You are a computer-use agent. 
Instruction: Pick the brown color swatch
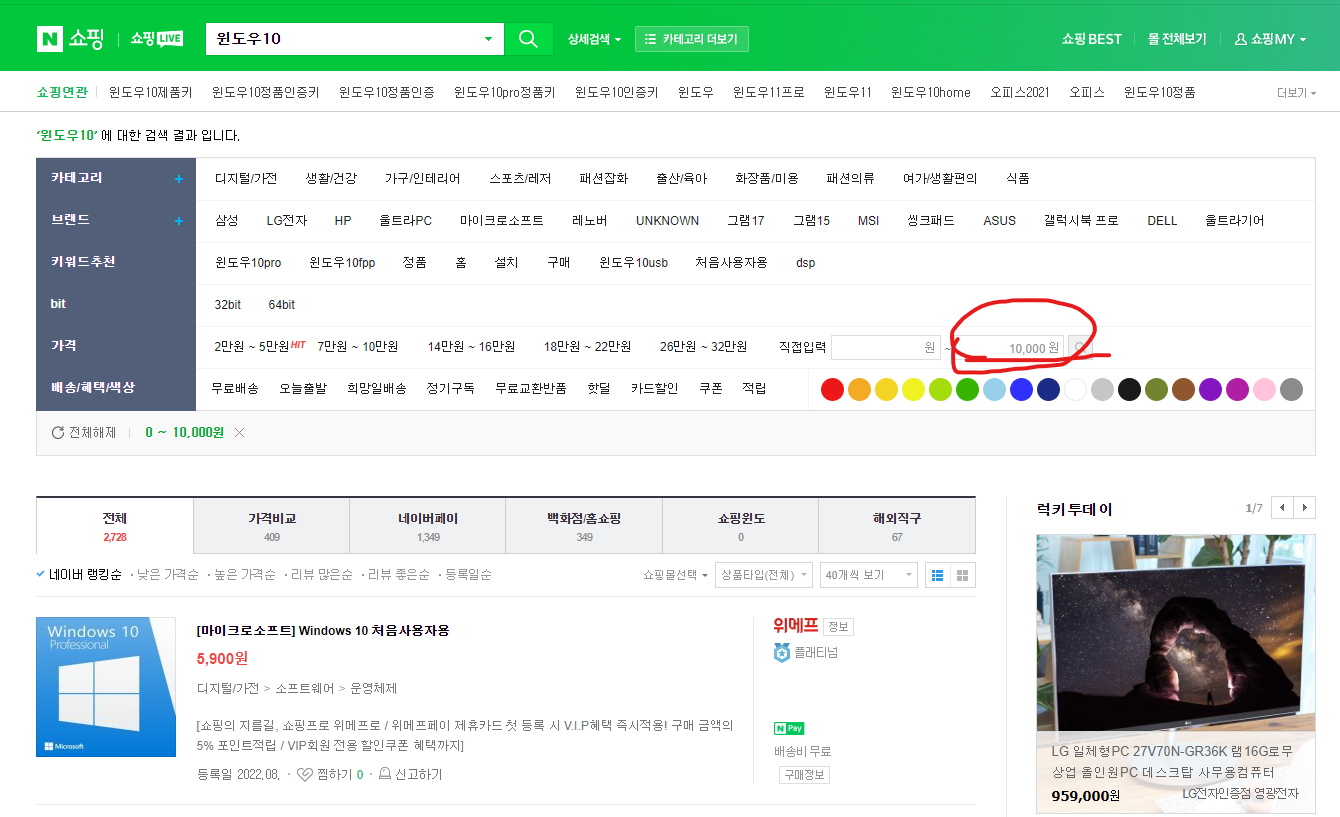pos(1183,390)
